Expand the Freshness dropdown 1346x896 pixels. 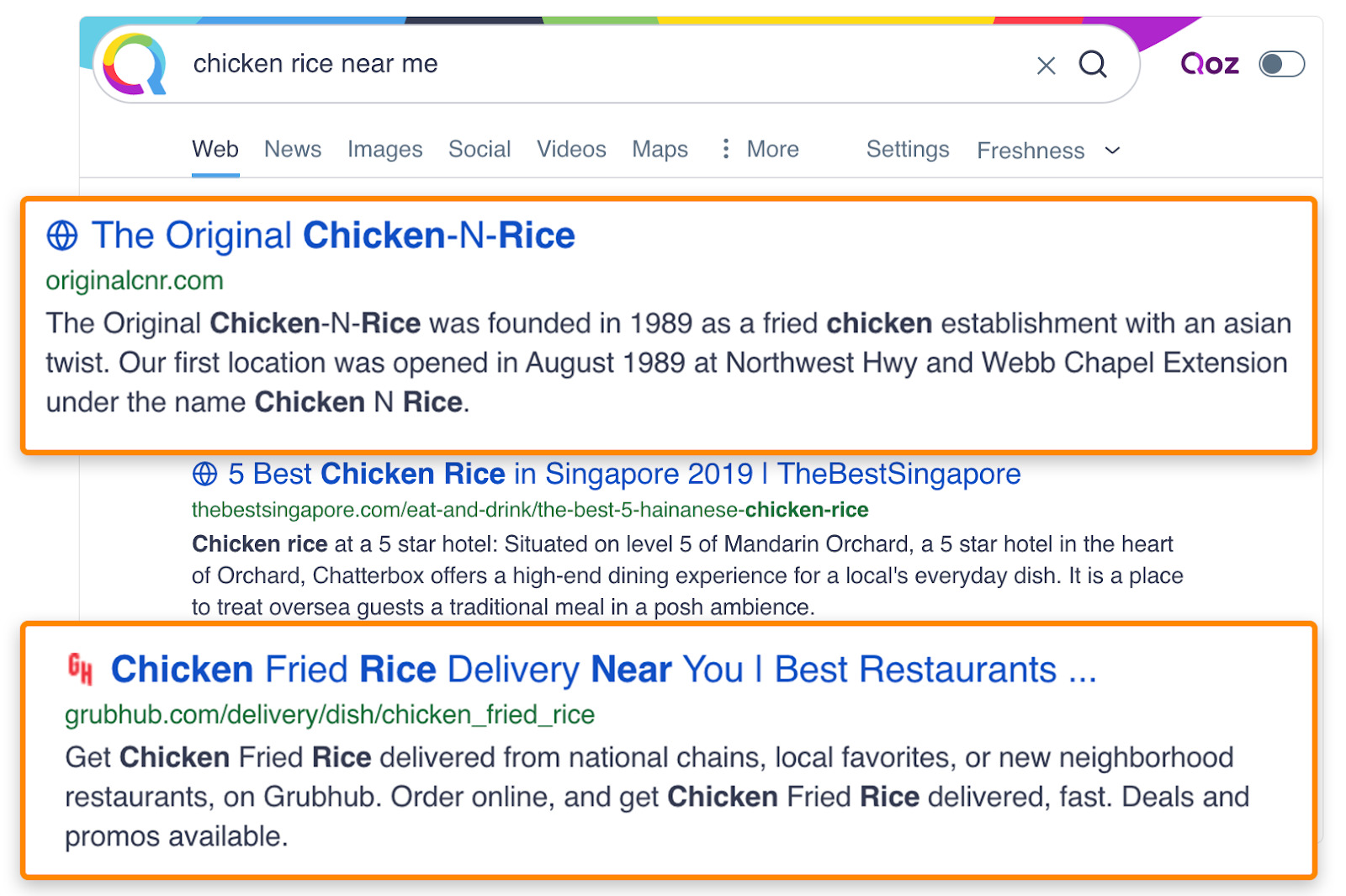pyautogui.click(x=1048, y=151)
